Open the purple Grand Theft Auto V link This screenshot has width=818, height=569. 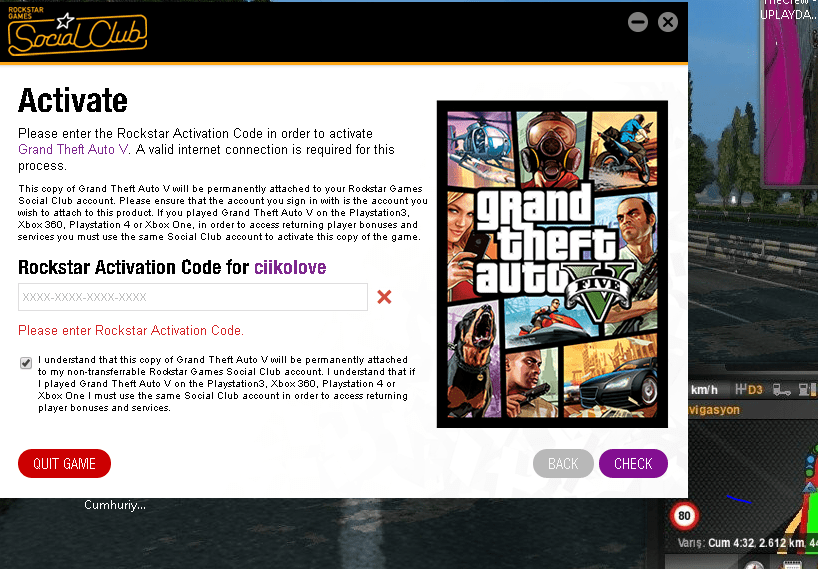click(x=73, y=150)
